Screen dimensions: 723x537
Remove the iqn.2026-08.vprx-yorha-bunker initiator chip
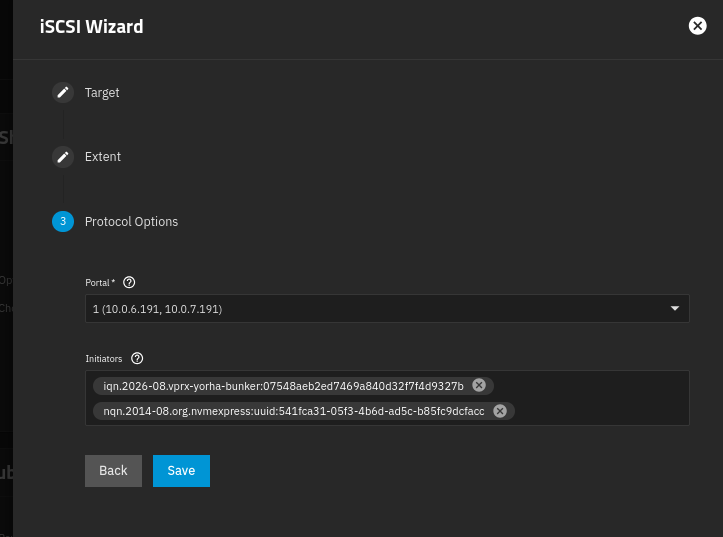pos(479,385)
